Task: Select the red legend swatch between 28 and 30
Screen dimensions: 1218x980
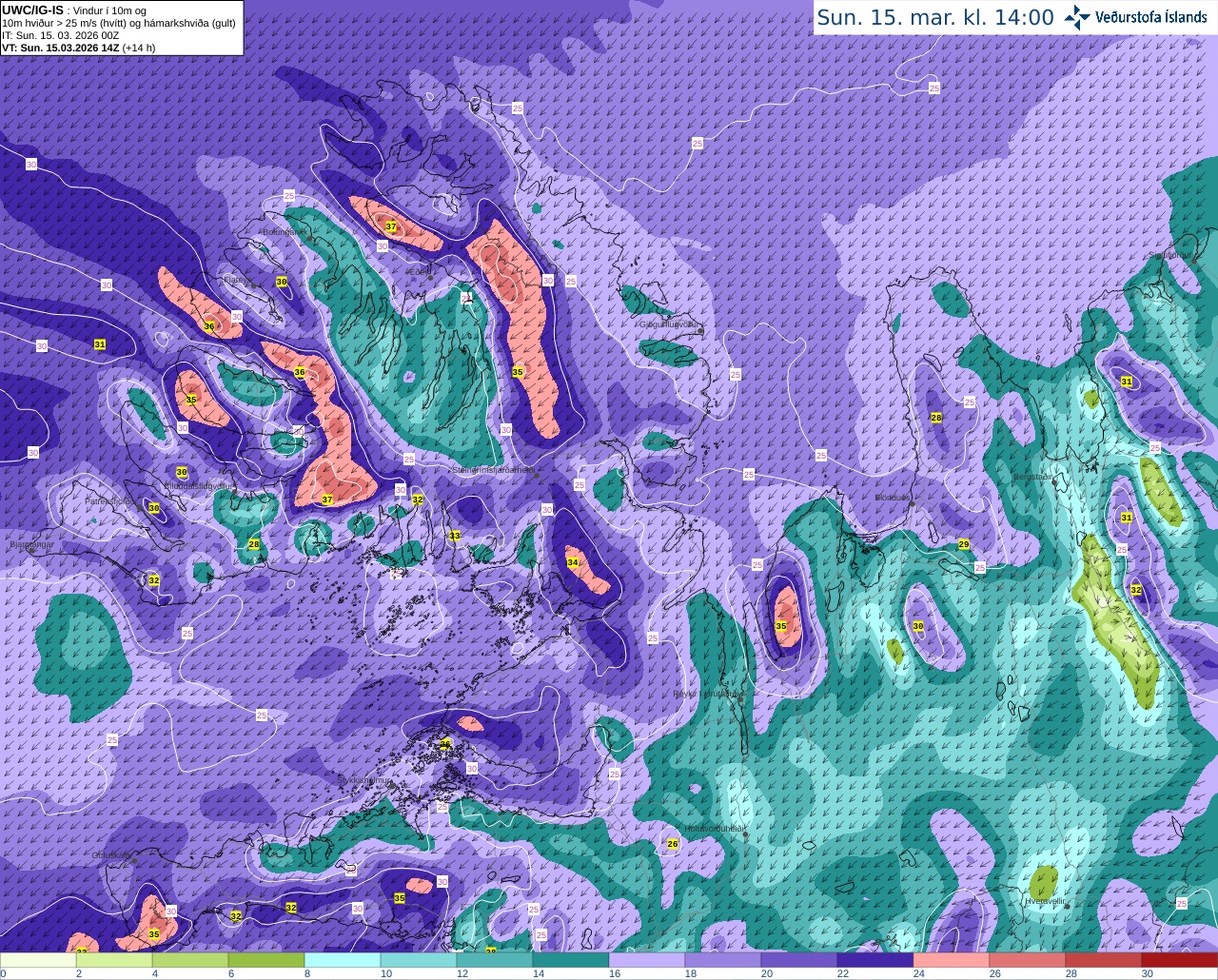Action: [x=1104, y=960]
